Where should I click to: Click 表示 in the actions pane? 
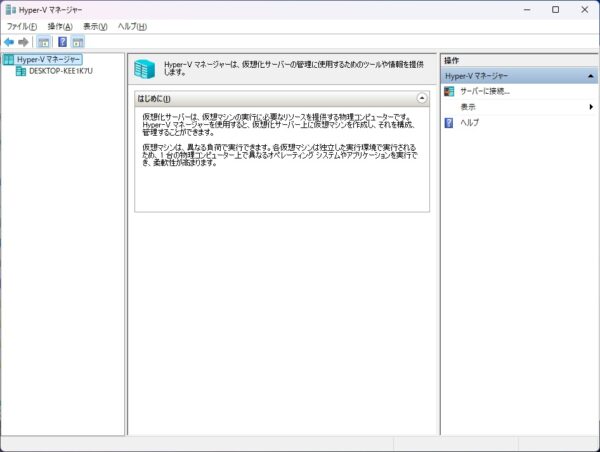click(468, 107)
